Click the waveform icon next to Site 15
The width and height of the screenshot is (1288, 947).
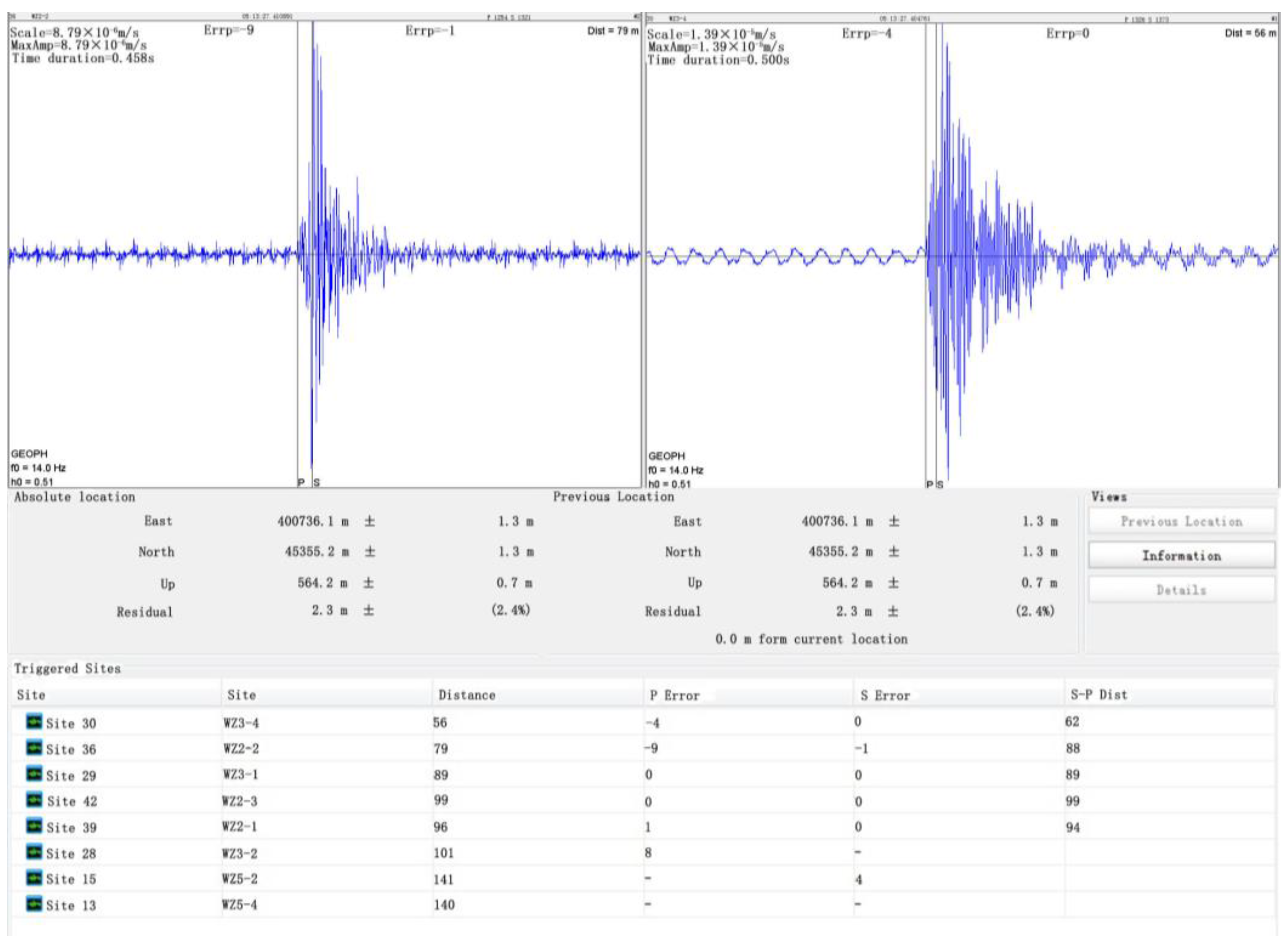click(x=35, y=879)
